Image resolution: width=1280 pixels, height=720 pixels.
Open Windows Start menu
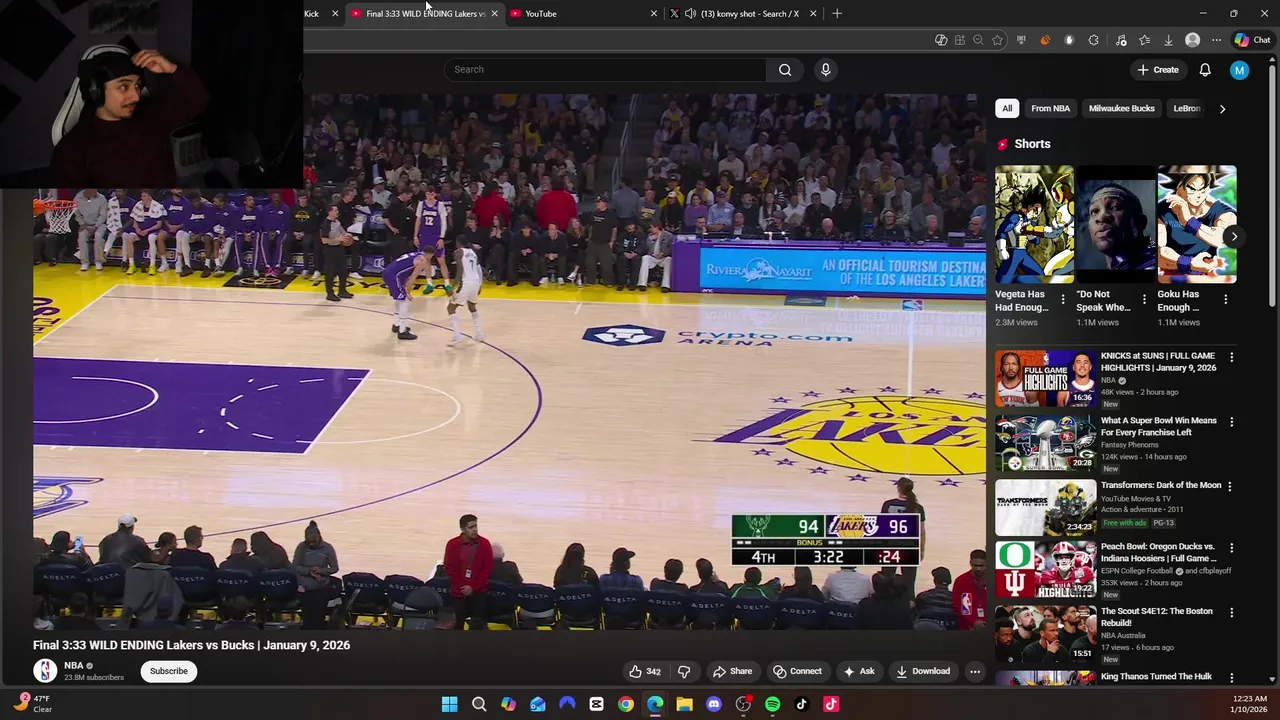click(449, 704)
